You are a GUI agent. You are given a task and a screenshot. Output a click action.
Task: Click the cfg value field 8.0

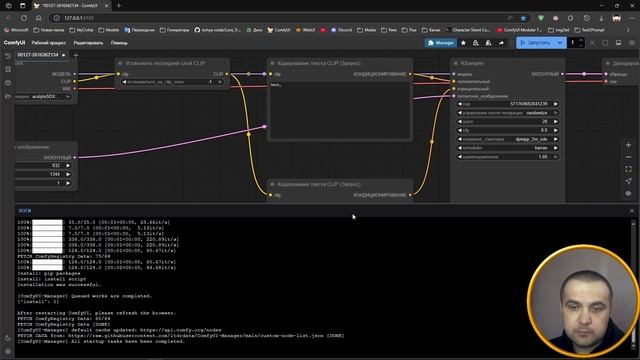[507, 130]
